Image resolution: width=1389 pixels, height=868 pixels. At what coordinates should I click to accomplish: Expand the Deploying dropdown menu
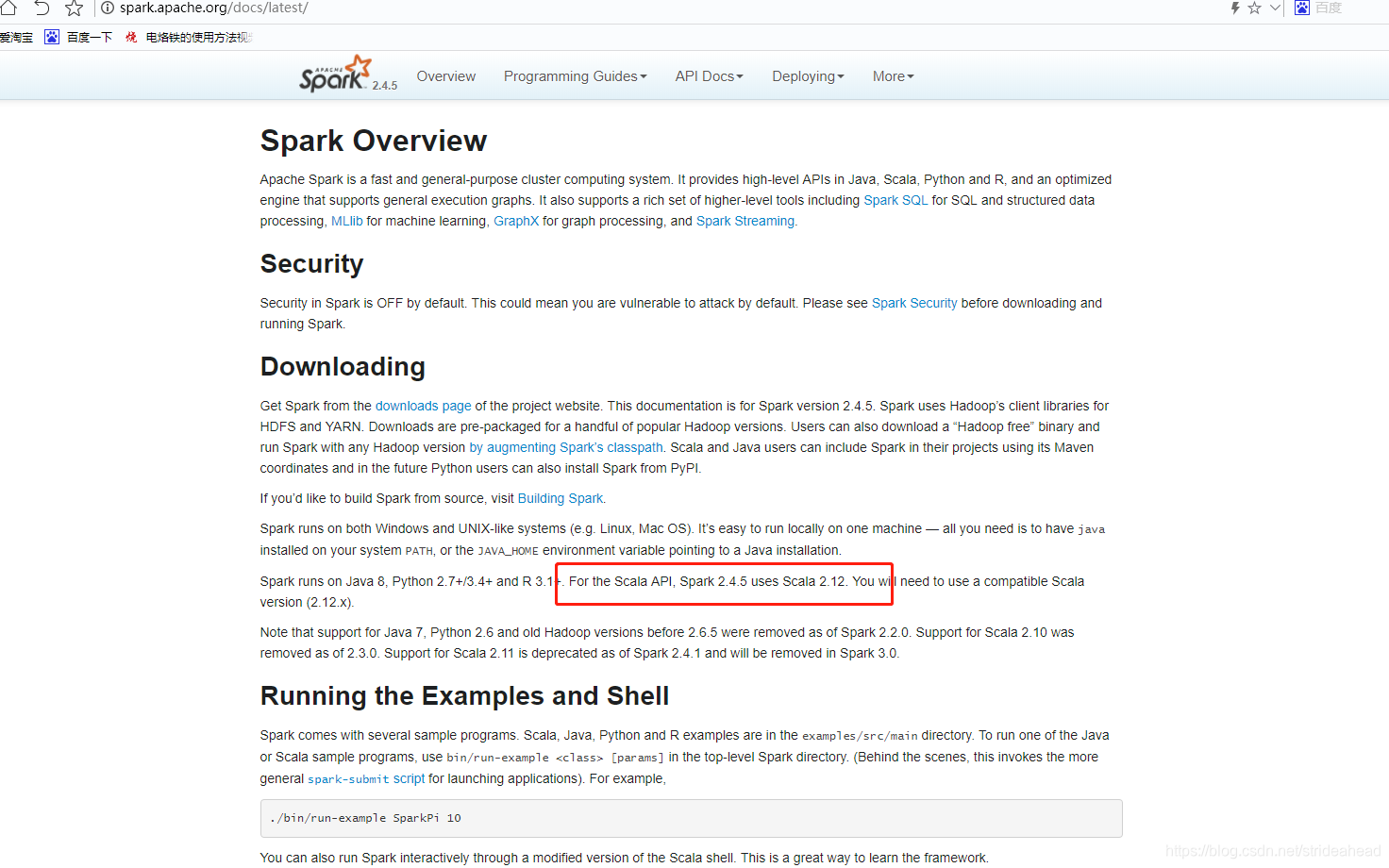809,76
